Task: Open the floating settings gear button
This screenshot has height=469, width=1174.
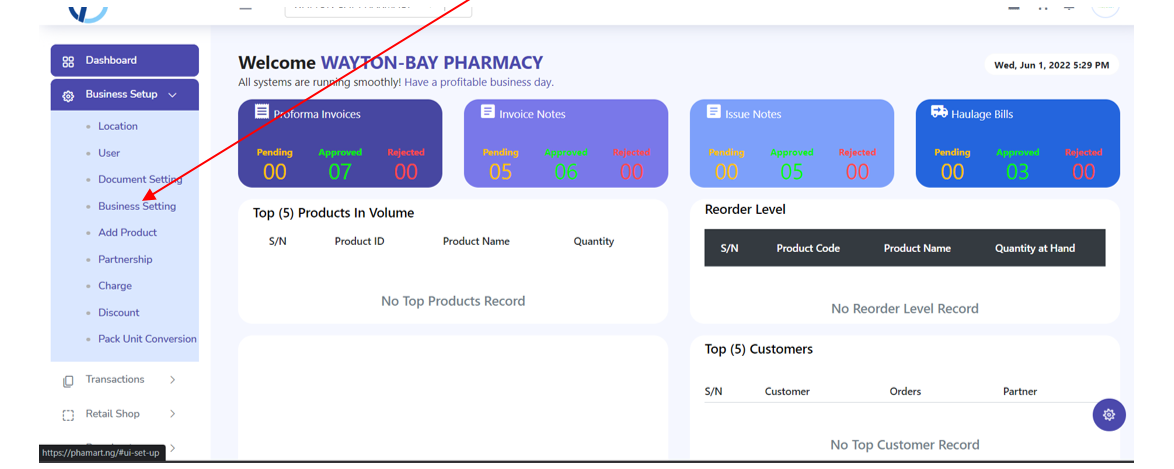Action: (1109, 414)
